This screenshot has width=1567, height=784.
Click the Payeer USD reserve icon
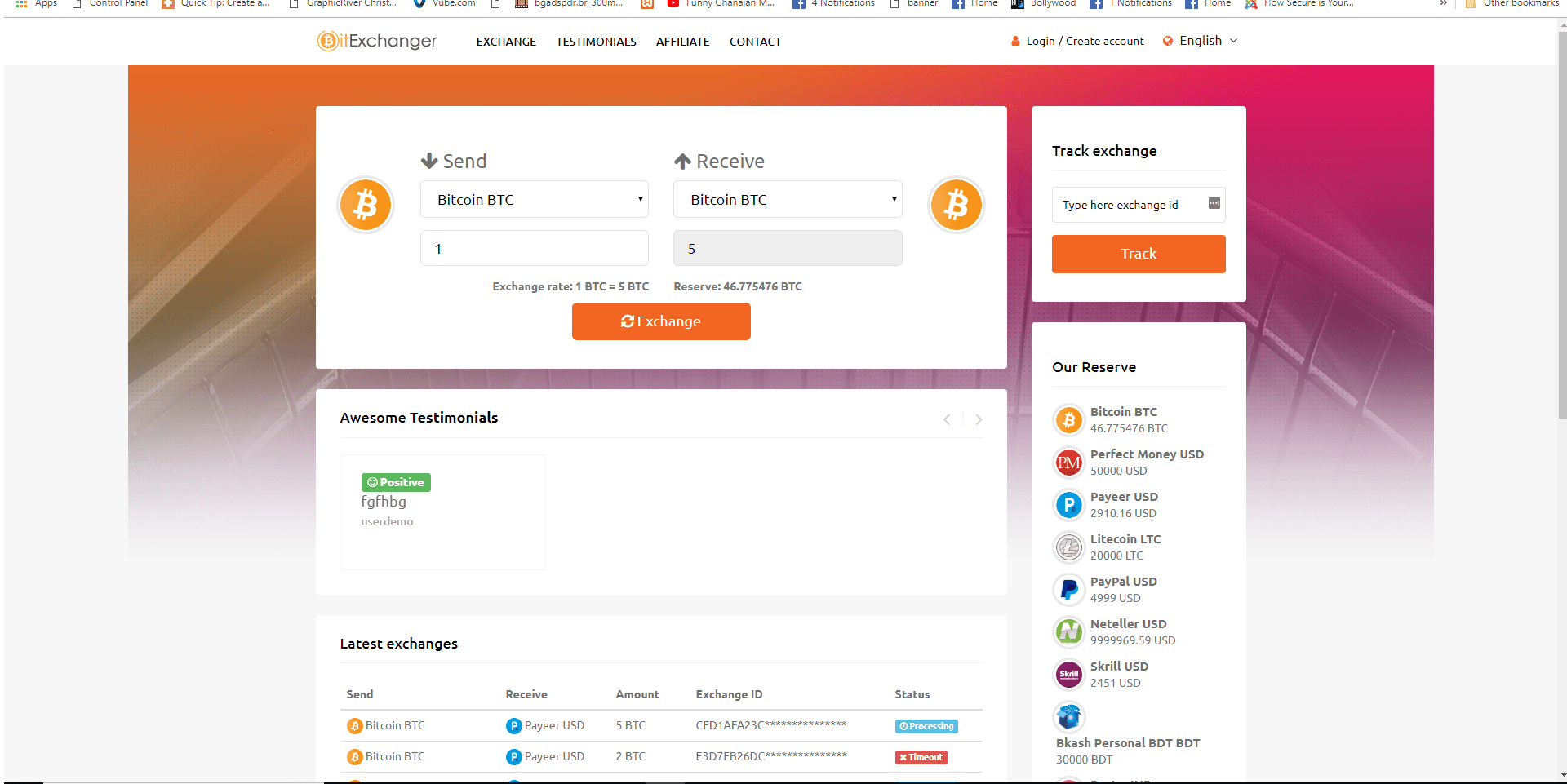tap(1068, 505)
